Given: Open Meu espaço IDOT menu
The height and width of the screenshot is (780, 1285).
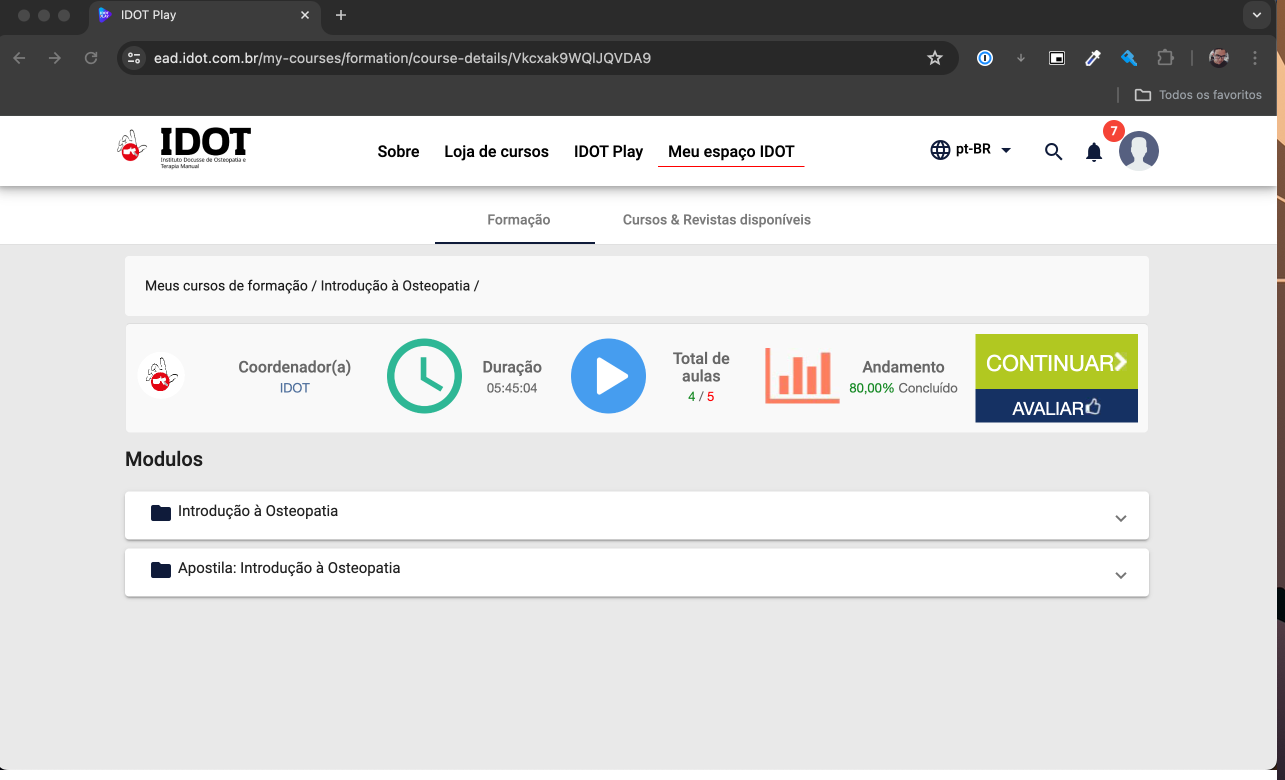Looking at the screenshot, I should coord(731,152).
